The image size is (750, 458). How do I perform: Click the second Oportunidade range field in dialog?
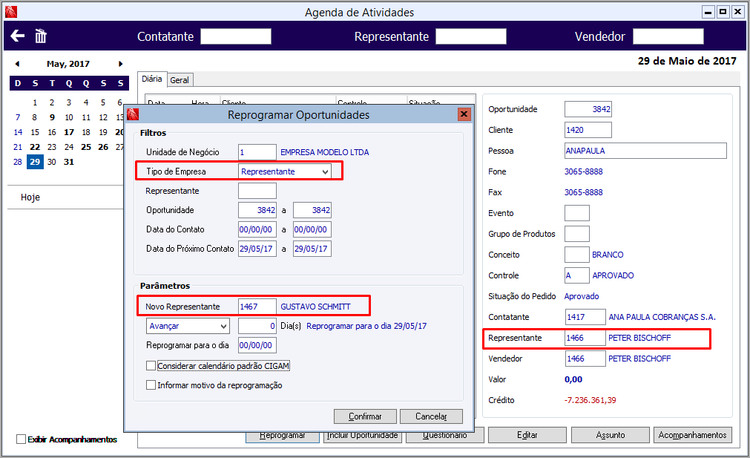(312, 210)
